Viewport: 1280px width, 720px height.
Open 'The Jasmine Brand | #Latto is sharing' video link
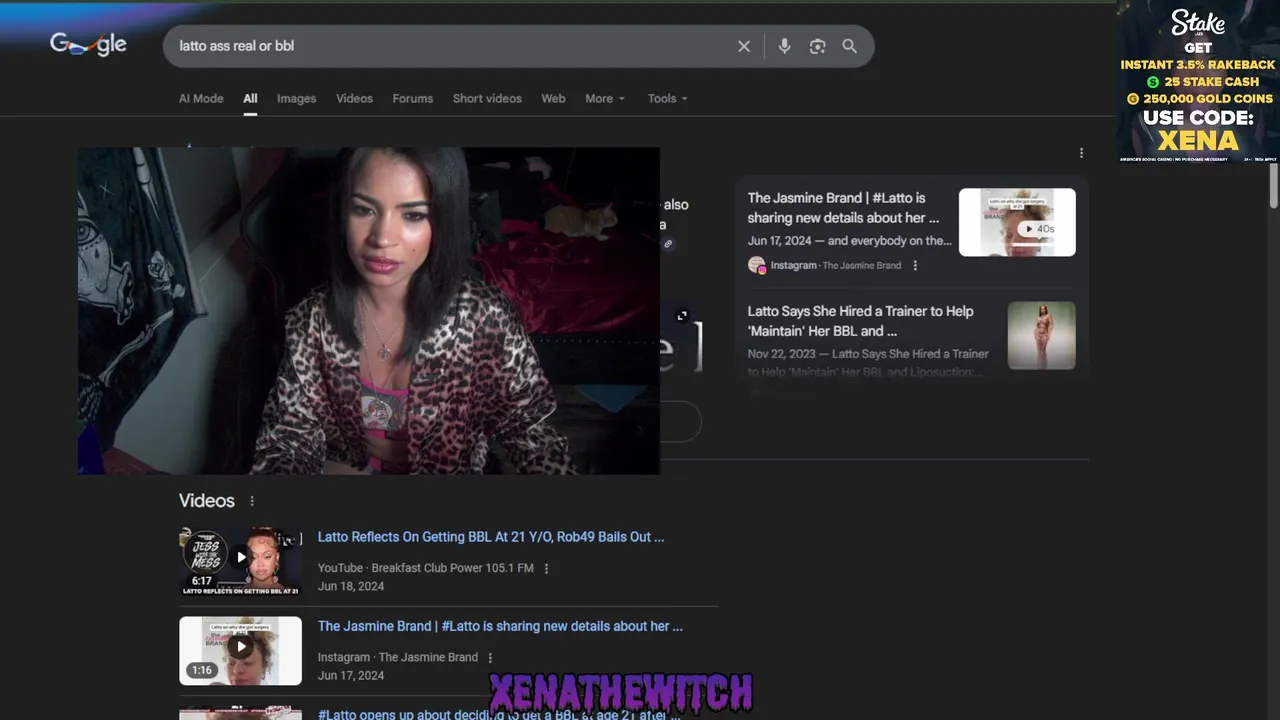(500, 626)
